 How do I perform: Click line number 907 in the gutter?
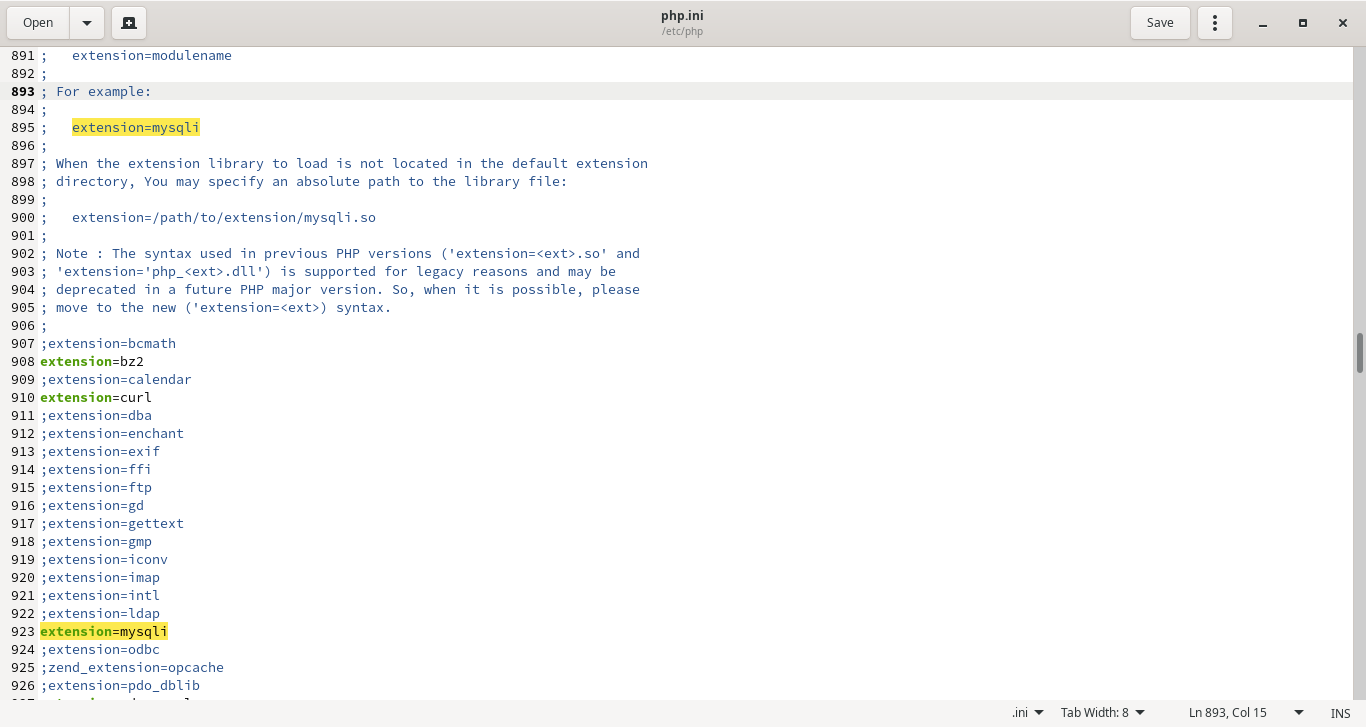point(22,343)
